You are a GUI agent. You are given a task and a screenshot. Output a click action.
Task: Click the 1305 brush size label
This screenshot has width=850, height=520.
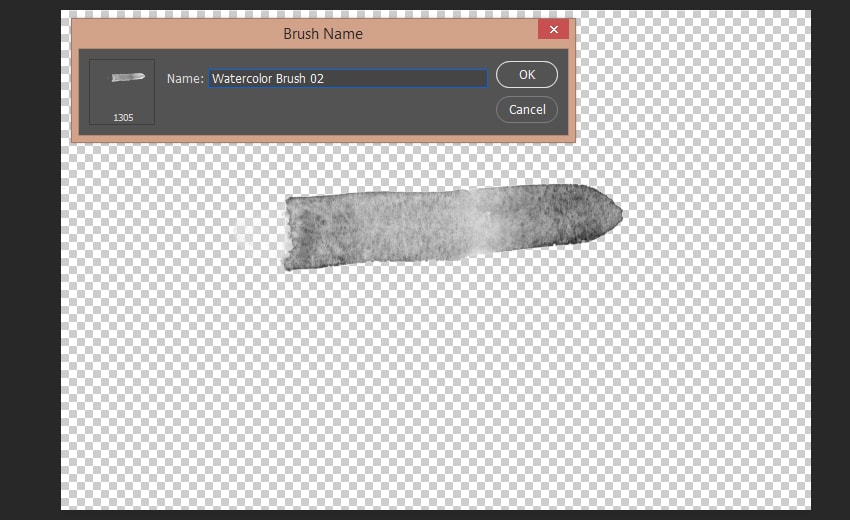tap(123, 117)
